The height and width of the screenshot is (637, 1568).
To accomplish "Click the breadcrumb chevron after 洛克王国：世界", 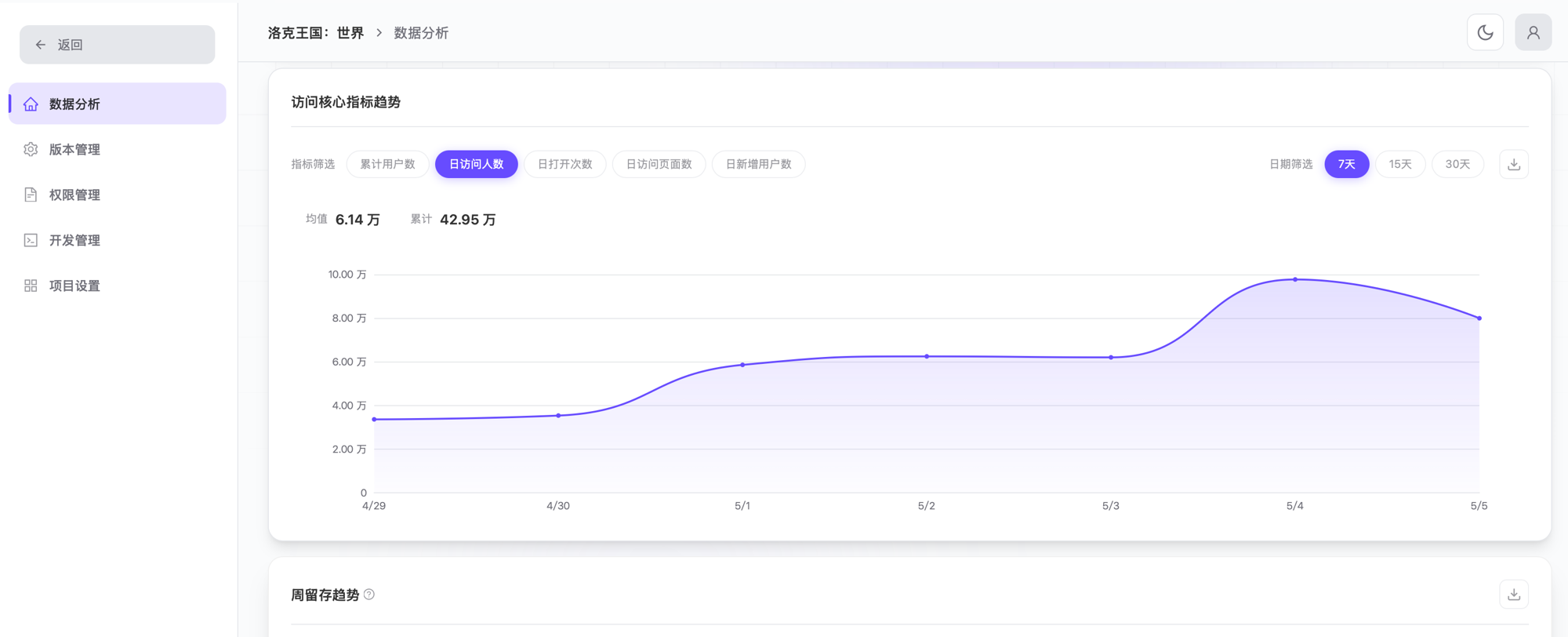I will (379, 33).
